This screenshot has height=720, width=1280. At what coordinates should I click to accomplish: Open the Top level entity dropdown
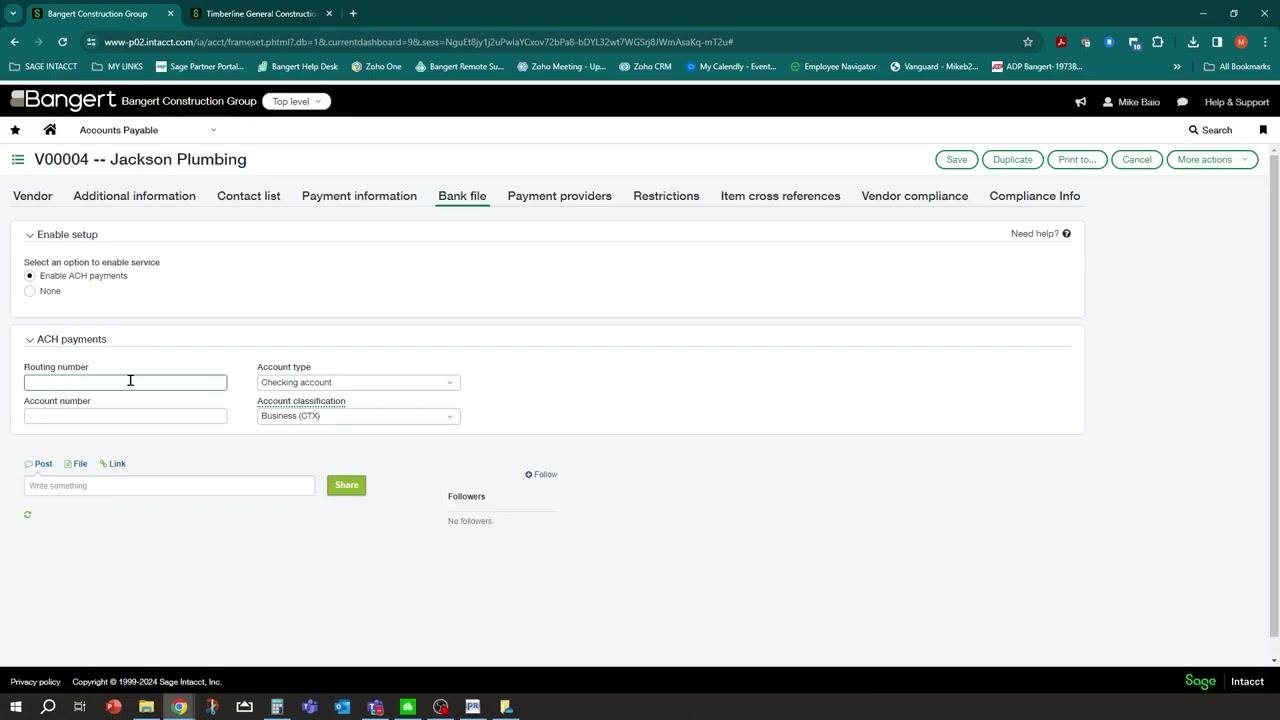click(296, 102)
